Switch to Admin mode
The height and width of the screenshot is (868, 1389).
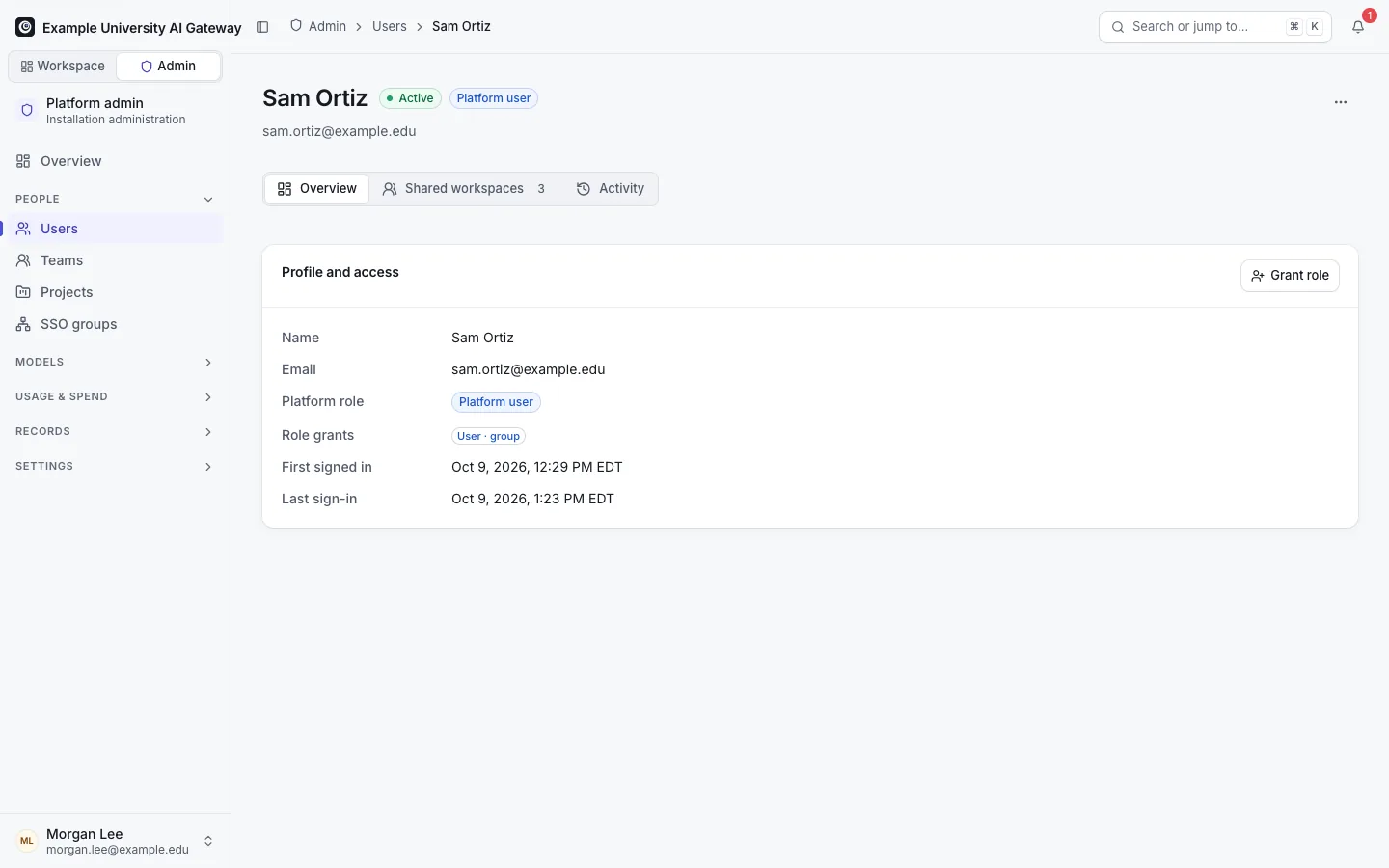pyautogui.click(x=169, y=67)
